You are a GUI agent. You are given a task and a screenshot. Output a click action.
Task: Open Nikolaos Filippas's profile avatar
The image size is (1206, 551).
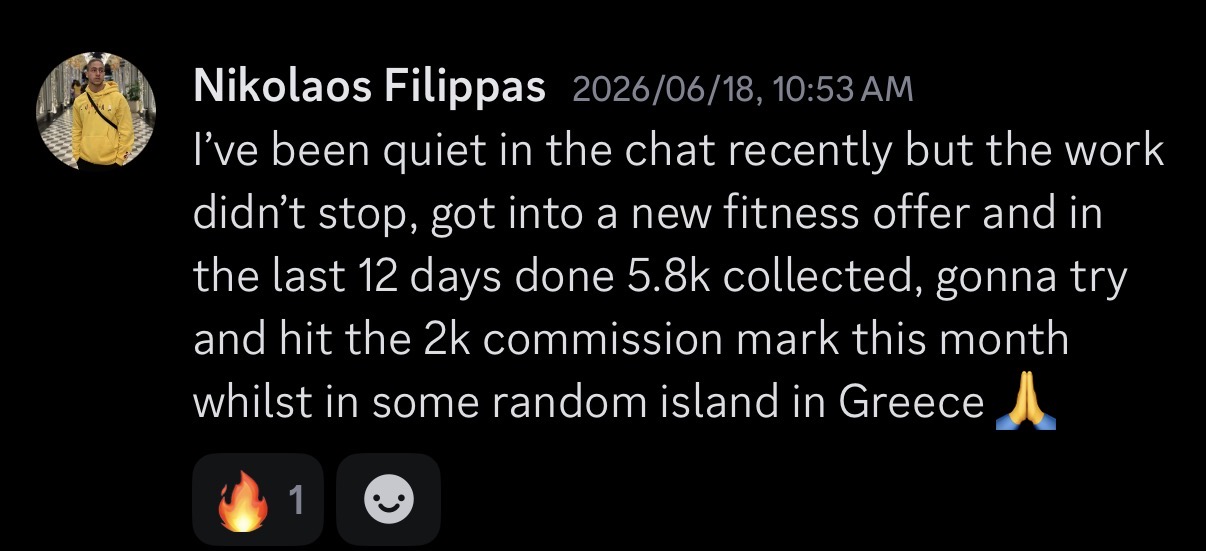[x=97, y=112]
